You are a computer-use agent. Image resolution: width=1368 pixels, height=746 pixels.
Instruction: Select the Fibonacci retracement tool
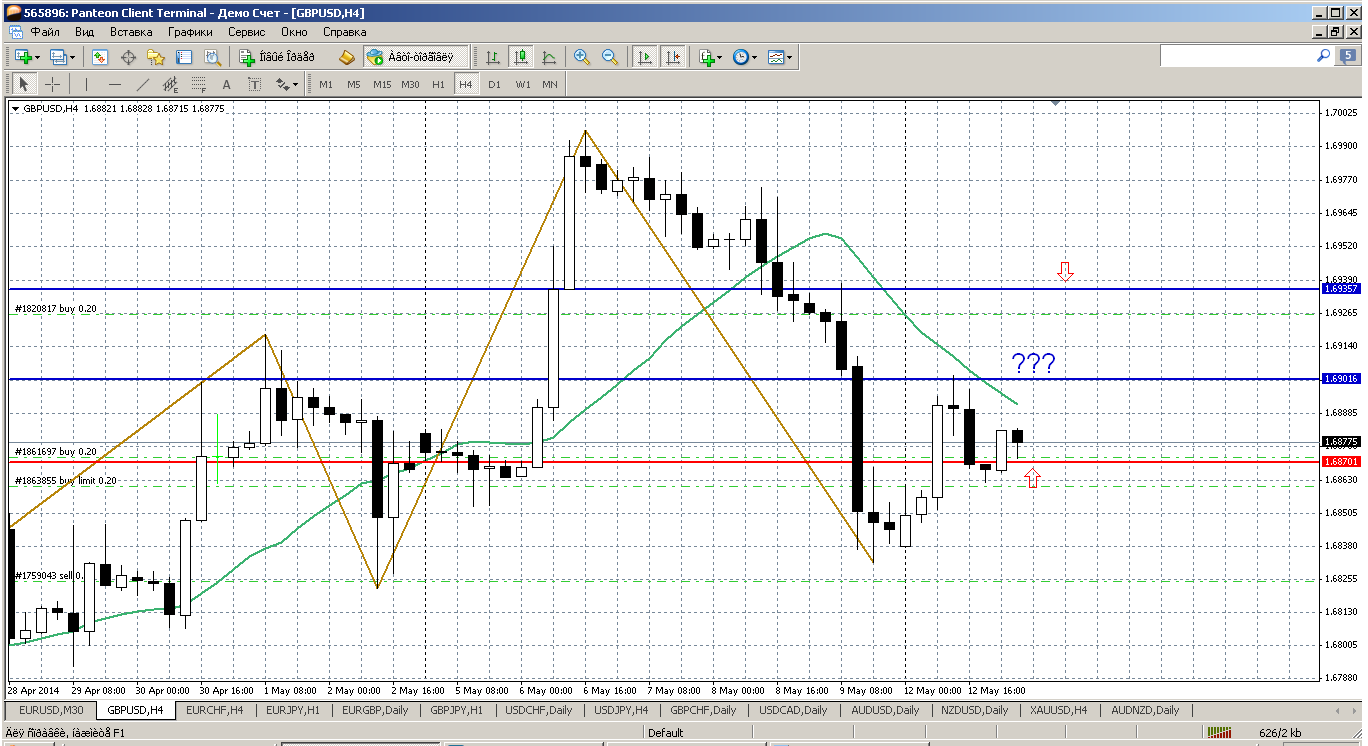pos(199,84)
